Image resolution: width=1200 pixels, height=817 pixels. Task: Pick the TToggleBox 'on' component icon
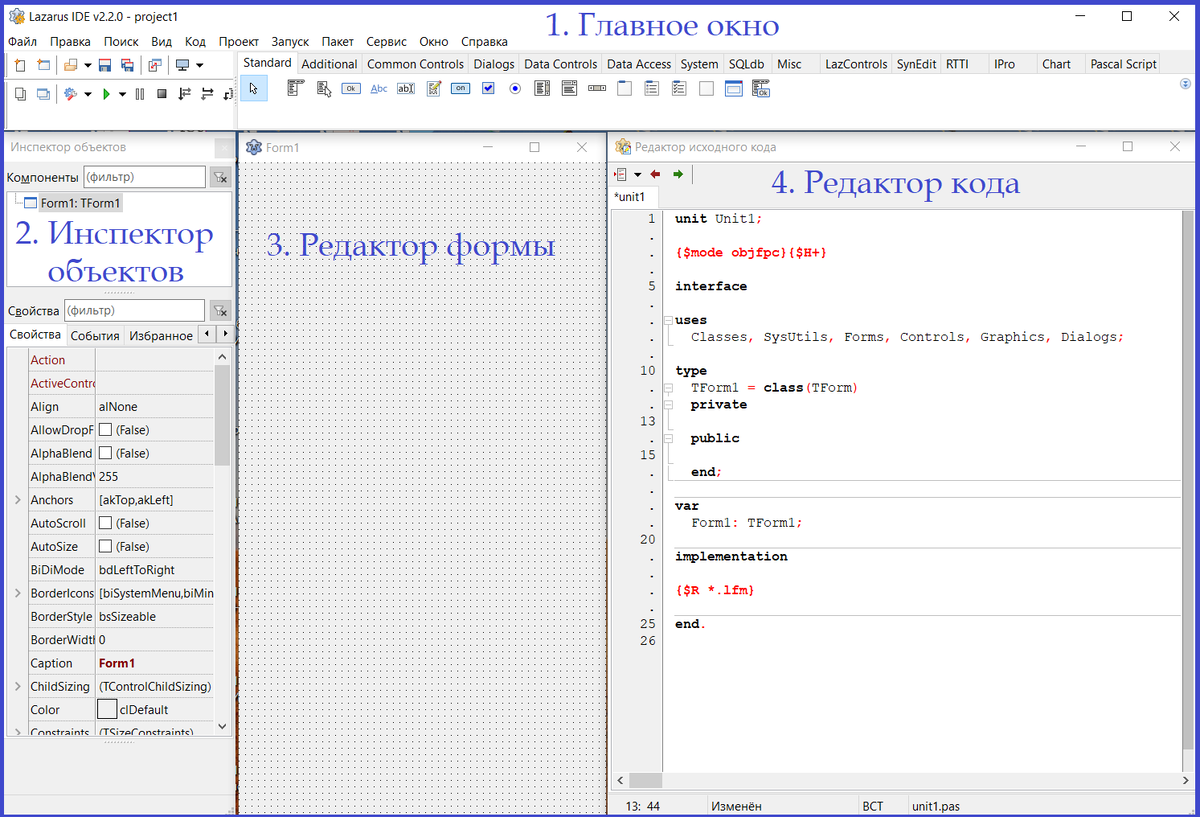pyautogui.click(x=460, y=89)
